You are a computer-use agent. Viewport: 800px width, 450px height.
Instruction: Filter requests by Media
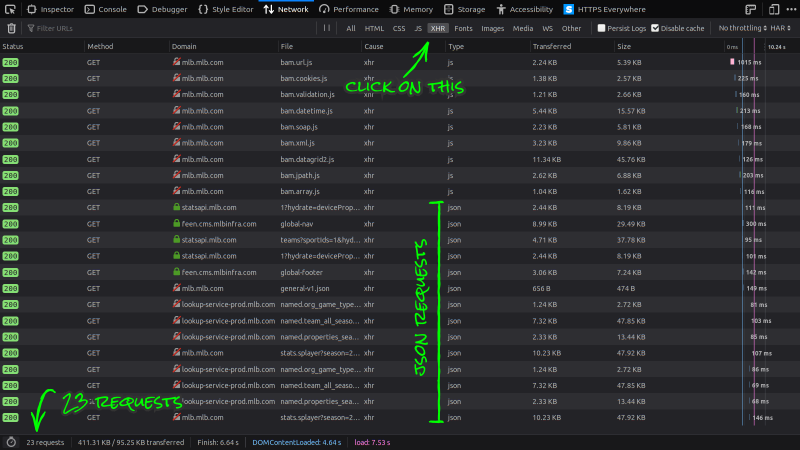click(x=522, y=28)
